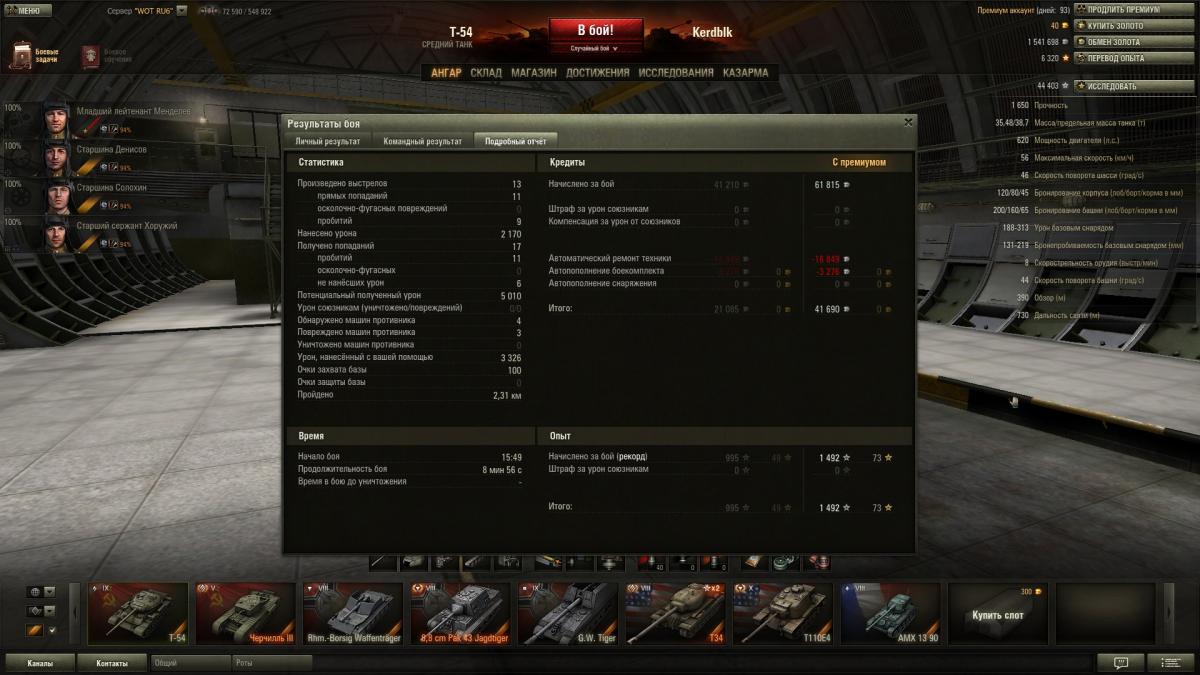Viewport: 1200px width, 675px height.
Task: Click skill icon beside Денисов 94%
Action: 113,168
